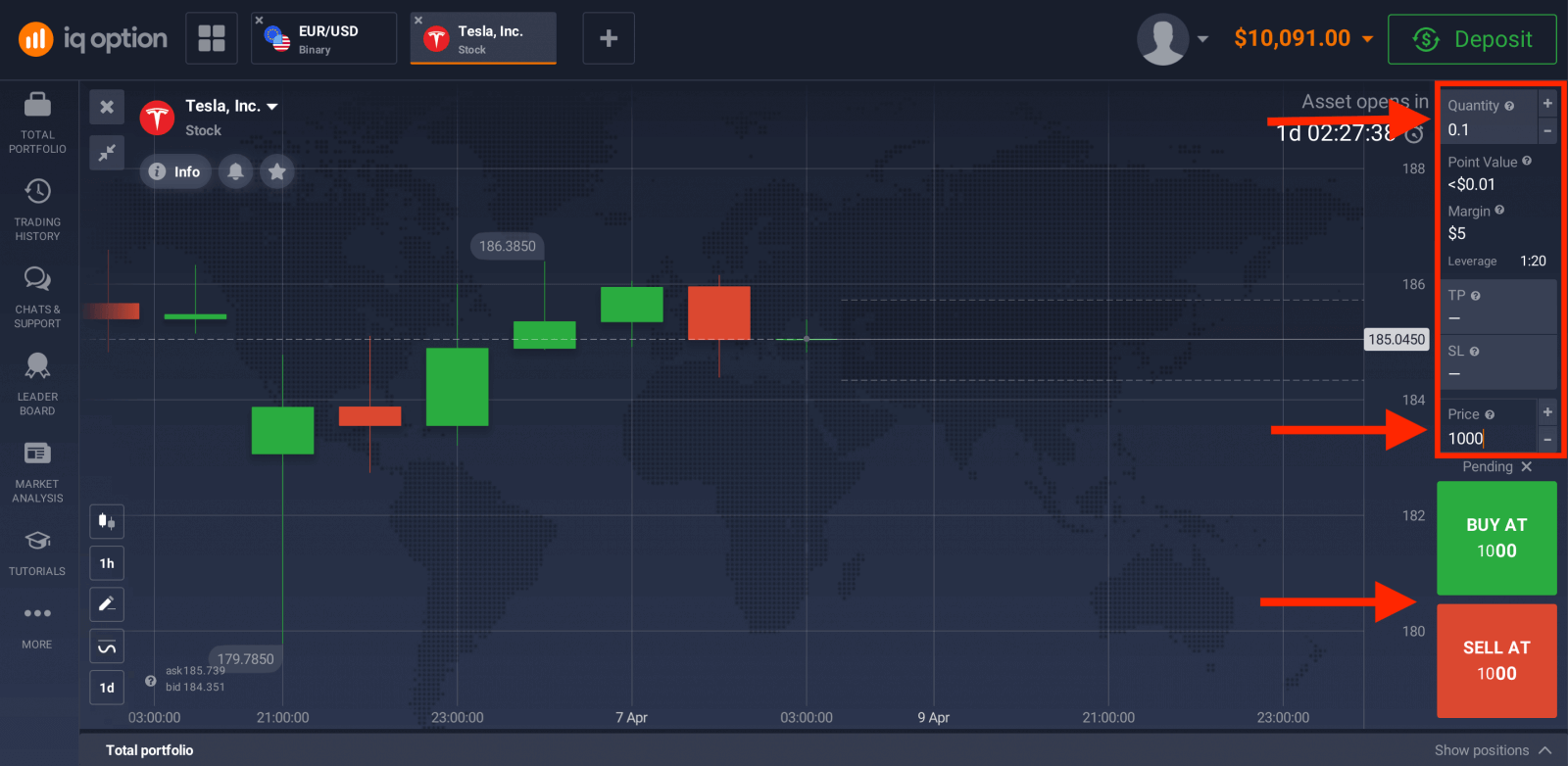Click the 185.0450 current price label
Viewport: 1568px width, 766px height.
[x=1396, y=339]
